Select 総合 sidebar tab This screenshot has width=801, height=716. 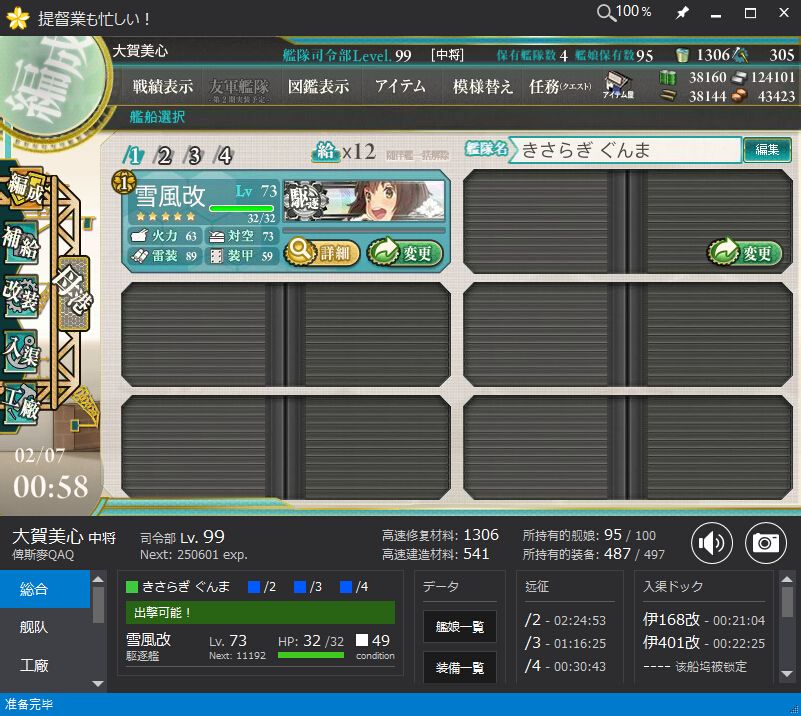[x=45, y=589]
